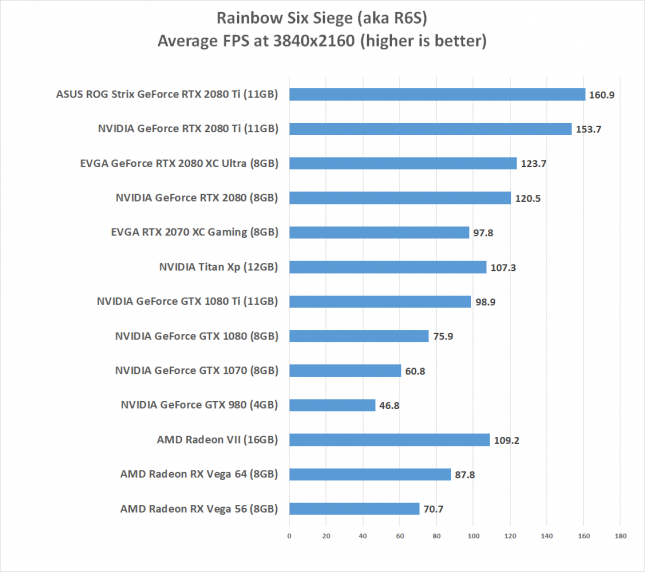Click the x-axis tick label '60'
The image size is (645, 572).
[x=400, y=536]
